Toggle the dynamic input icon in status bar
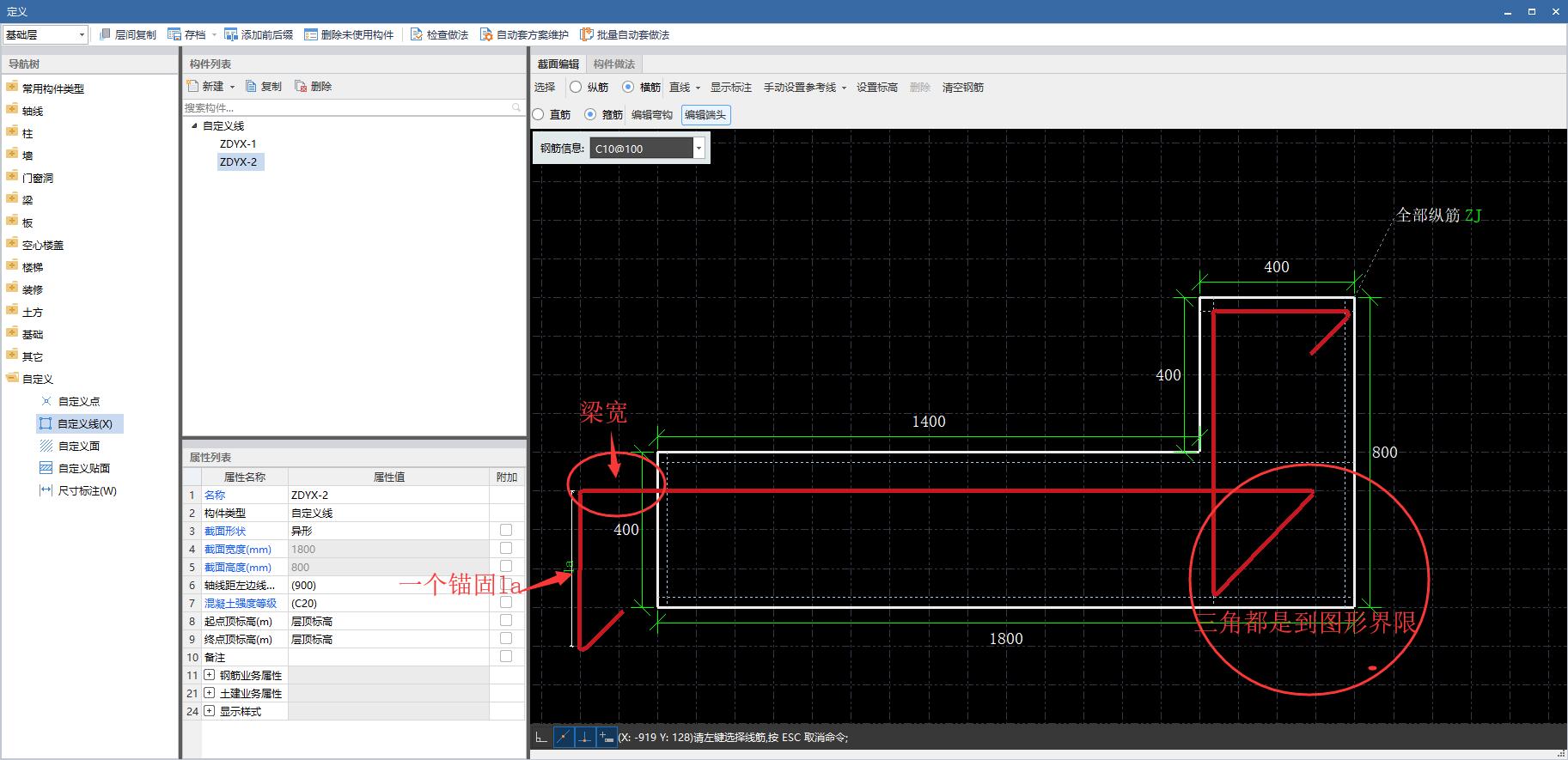1568x760 pixels. point(606,737)
